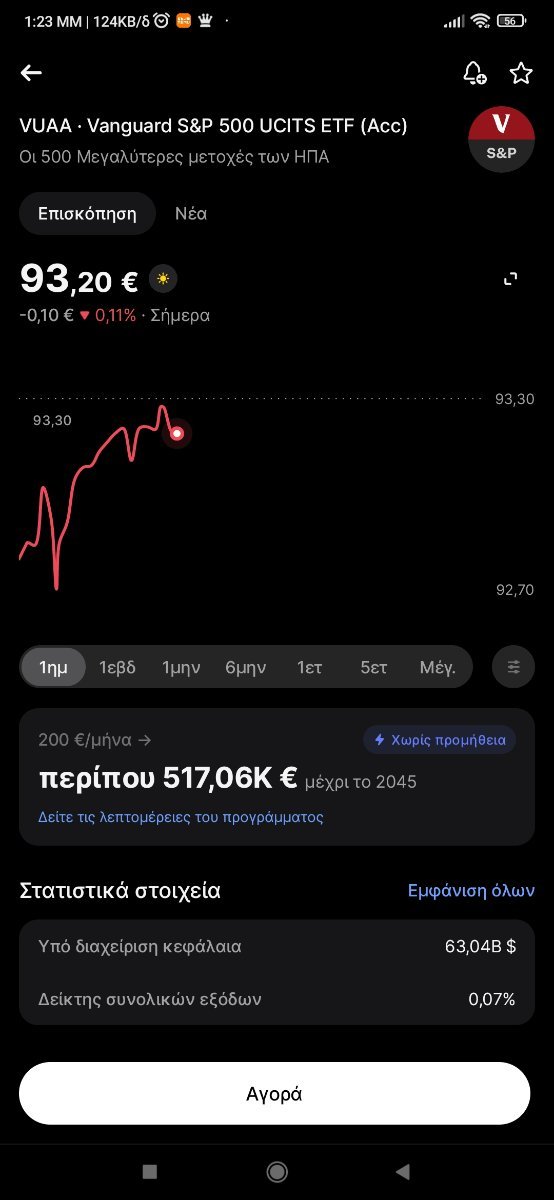Tap the Αγορά buy button

[275, 1093]
